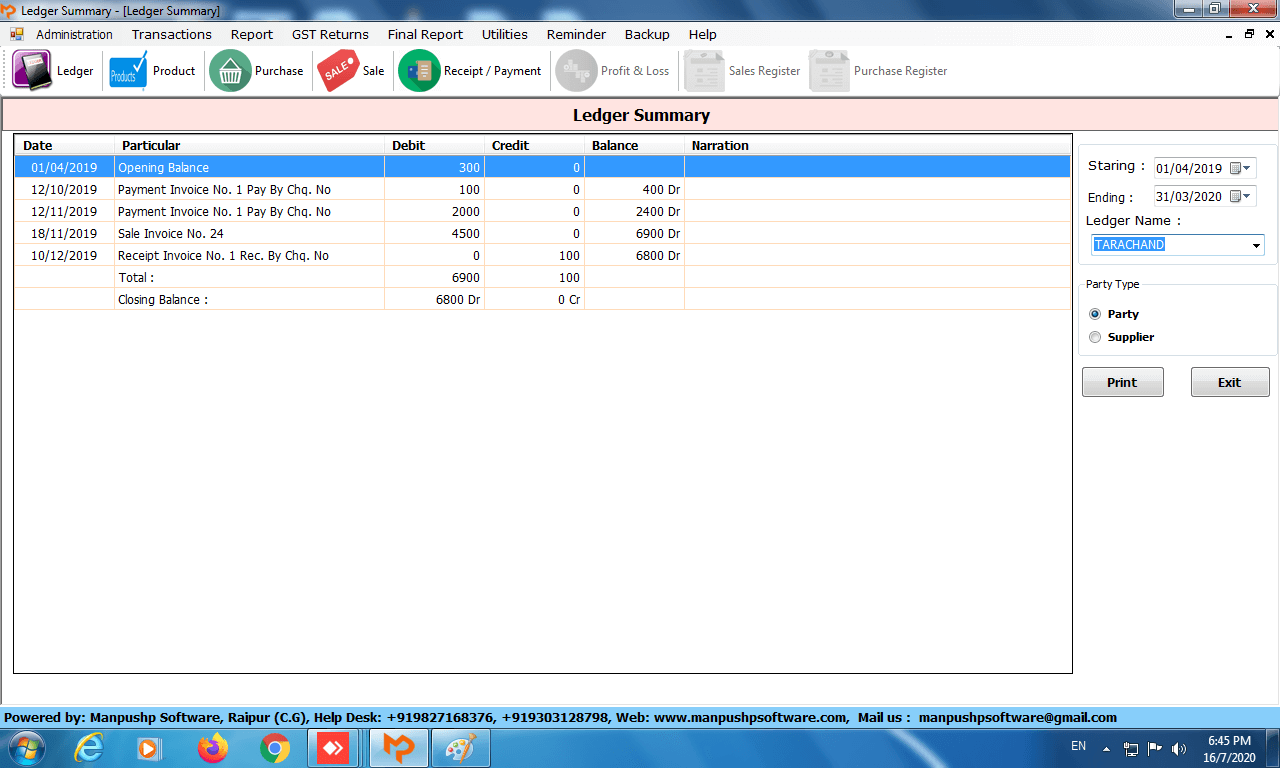The height and width of the screenshot is (768, 1280).
Task: Click the Exit button
Action: [x=1229, y=382]
